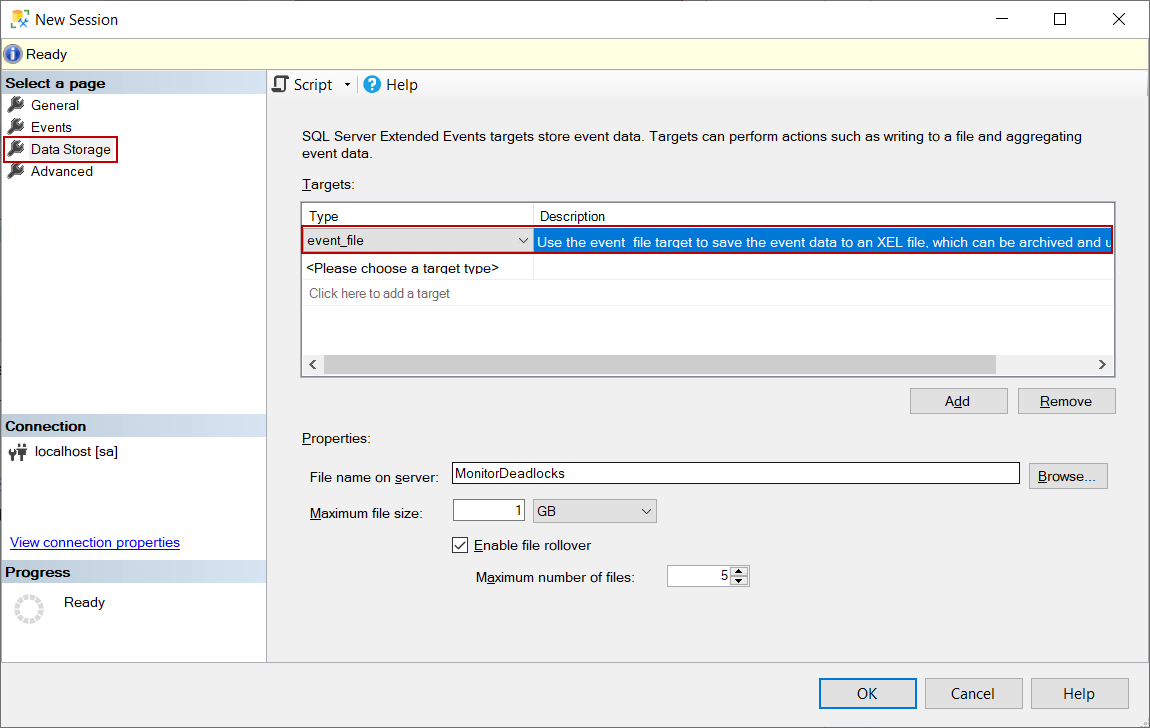Click the Events page wrench icon
The height and width of the screenshot is (728, 1150).
point(18,127)
